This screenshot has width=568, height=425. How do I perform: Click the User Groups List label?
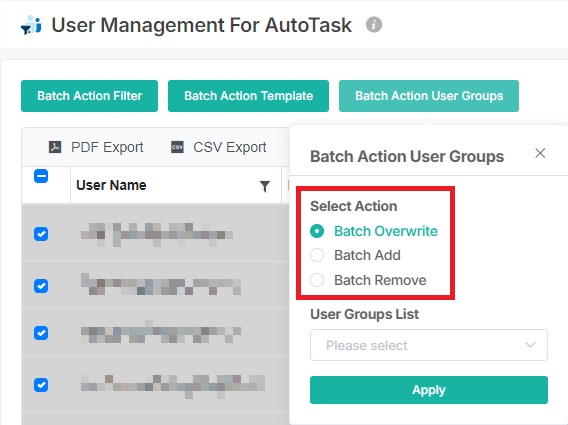point(364,314)
